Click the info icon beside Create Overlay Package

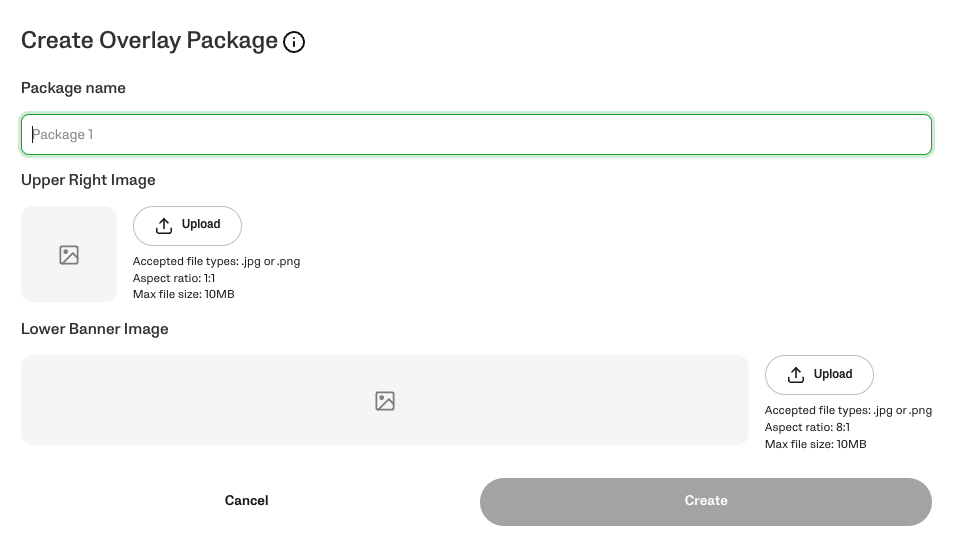point(294,42)
